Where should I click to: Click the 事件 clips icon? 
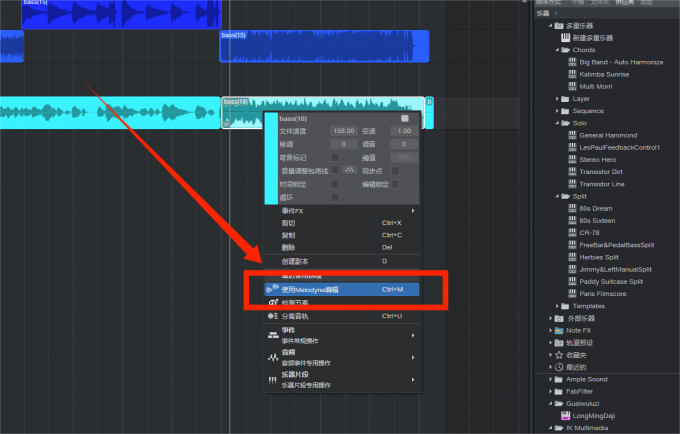pyautogui.click(x=273, y=335)
